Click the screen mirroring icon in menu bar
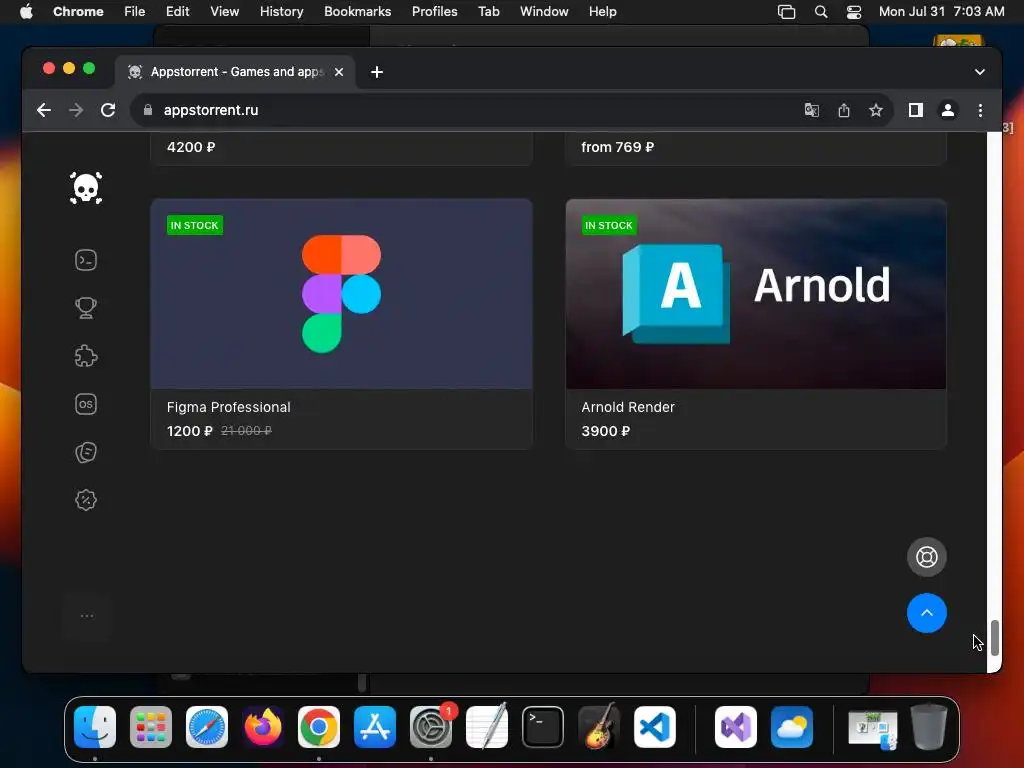The width and height of the screenshot is (1024, 768). [786, 12]
